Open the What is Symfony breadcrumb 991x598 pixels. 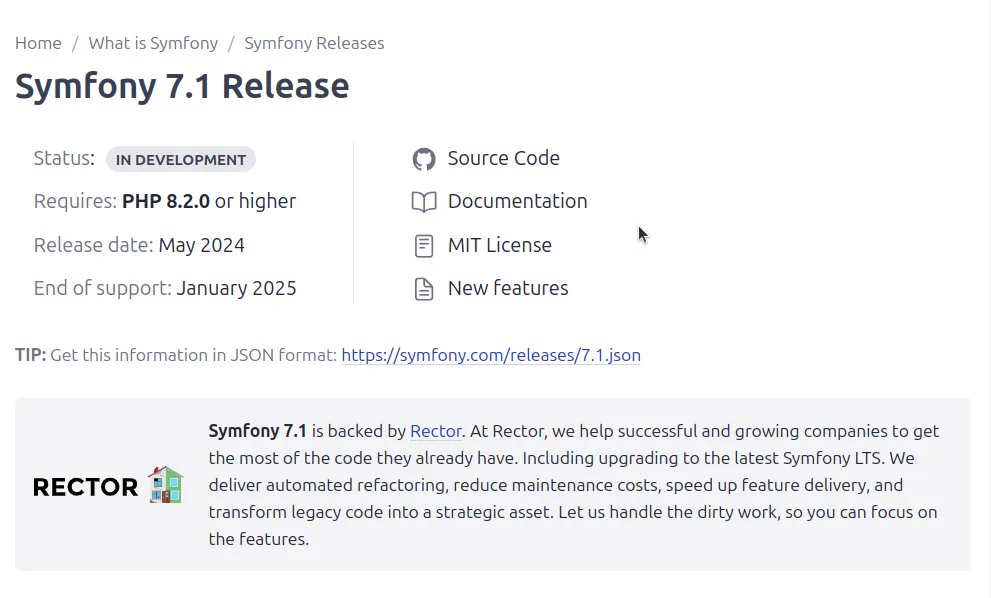pyautogui.click(x=153, y=43)
